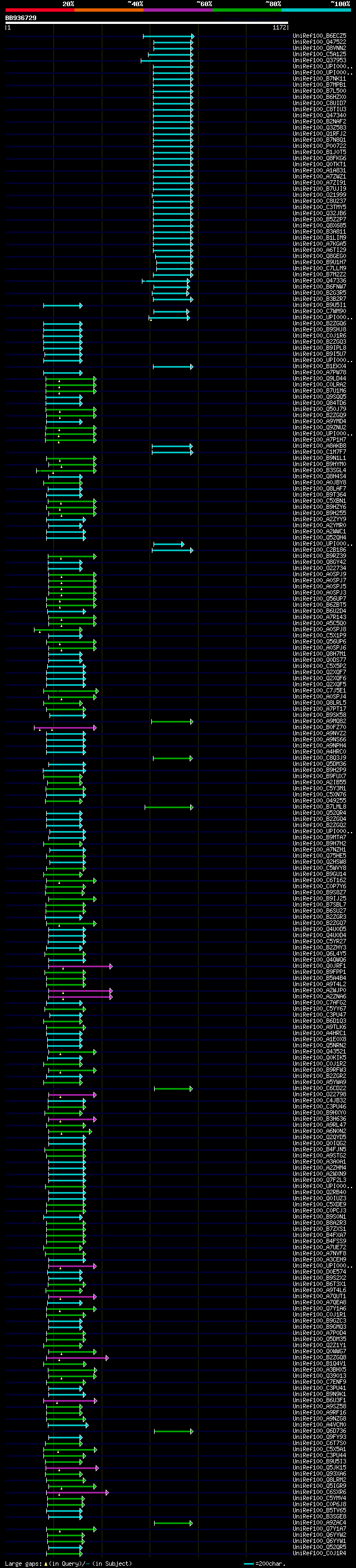The height and width of the screenshot is (1568, 356).
Task: Click the UniRef100_B3SGL4 label
Action: [x=319, y=471]
